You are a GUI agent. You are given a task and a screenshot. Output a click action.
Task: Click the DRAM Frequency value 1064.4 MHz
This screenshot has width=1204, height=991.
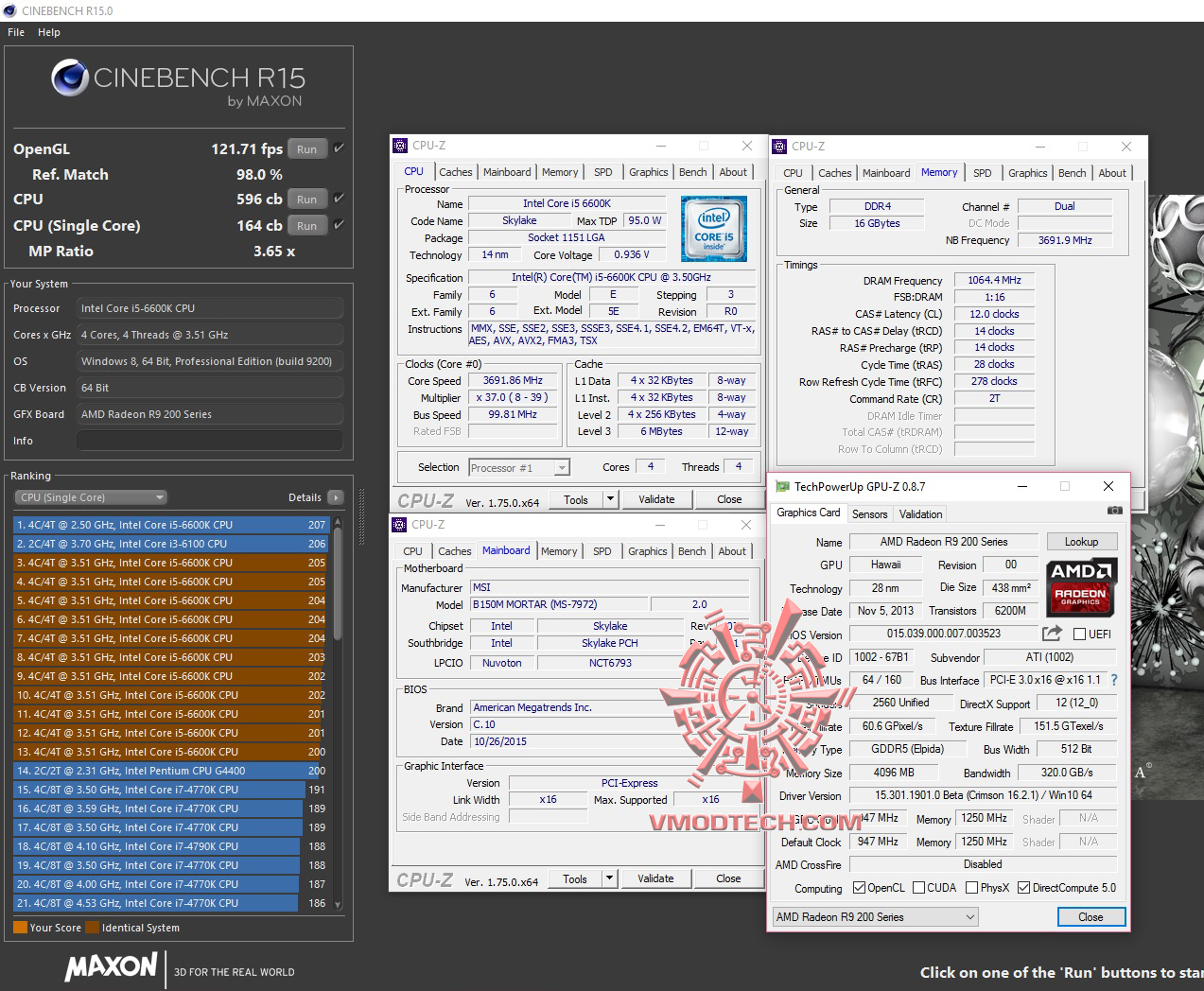point(994,280)
